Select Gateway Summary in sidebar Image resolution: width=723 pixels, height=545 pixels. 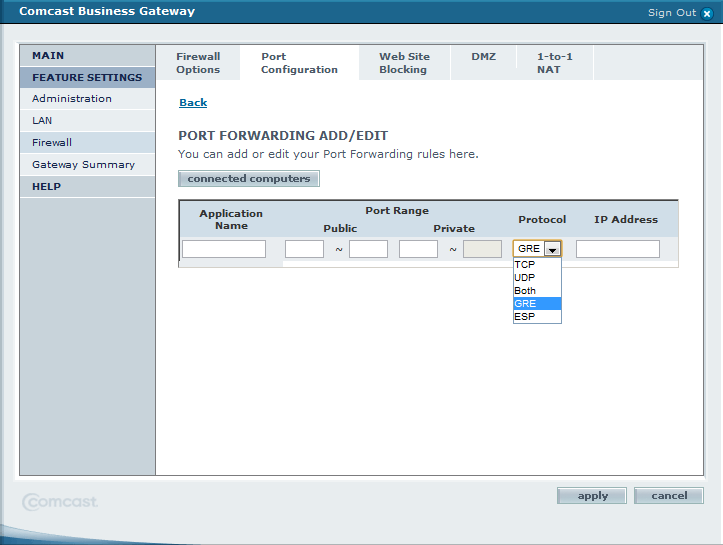(x=83, y=165)
